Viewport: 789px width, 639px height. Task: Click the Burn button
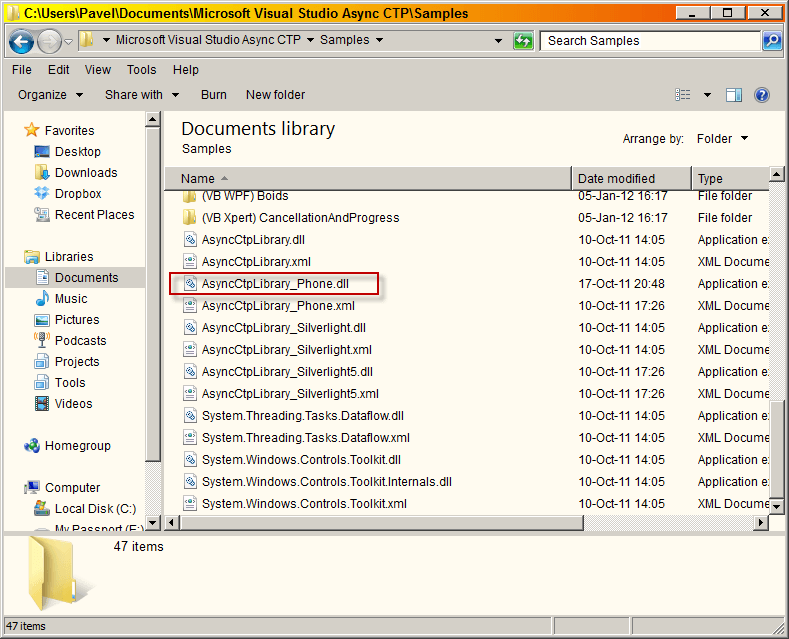coord(214,95)
